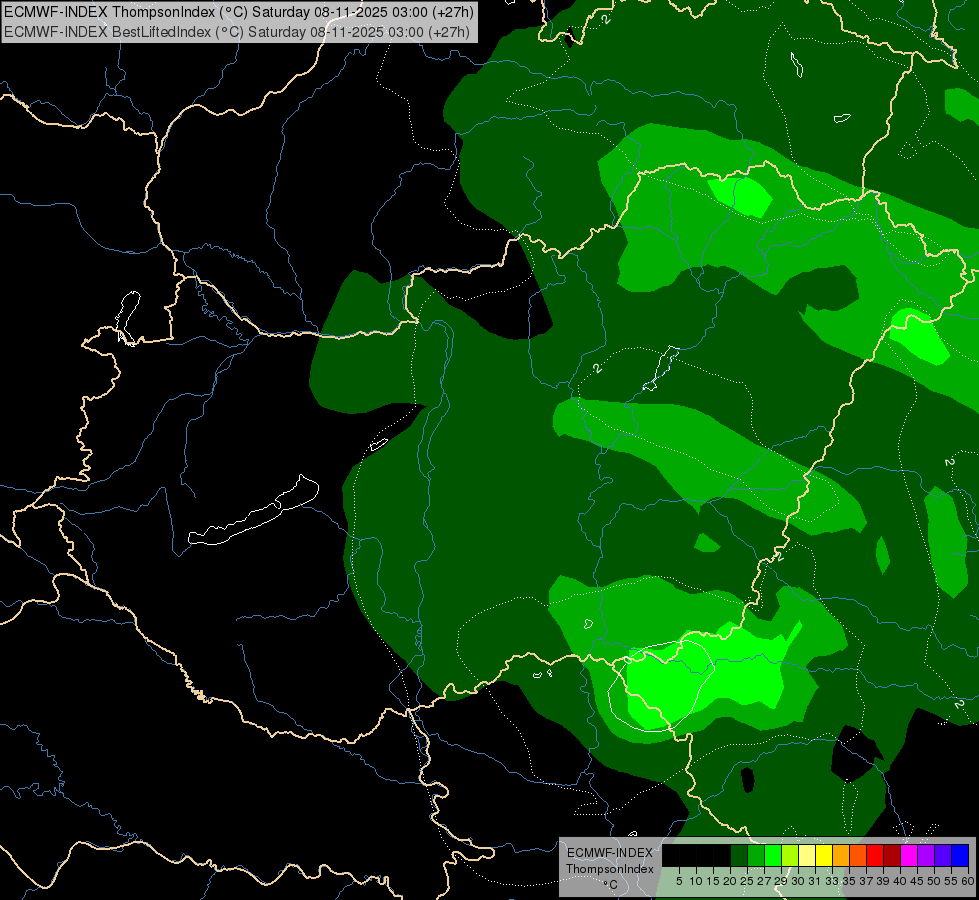
Task: Click the legend value "25"
Action: tap(747, 881)
